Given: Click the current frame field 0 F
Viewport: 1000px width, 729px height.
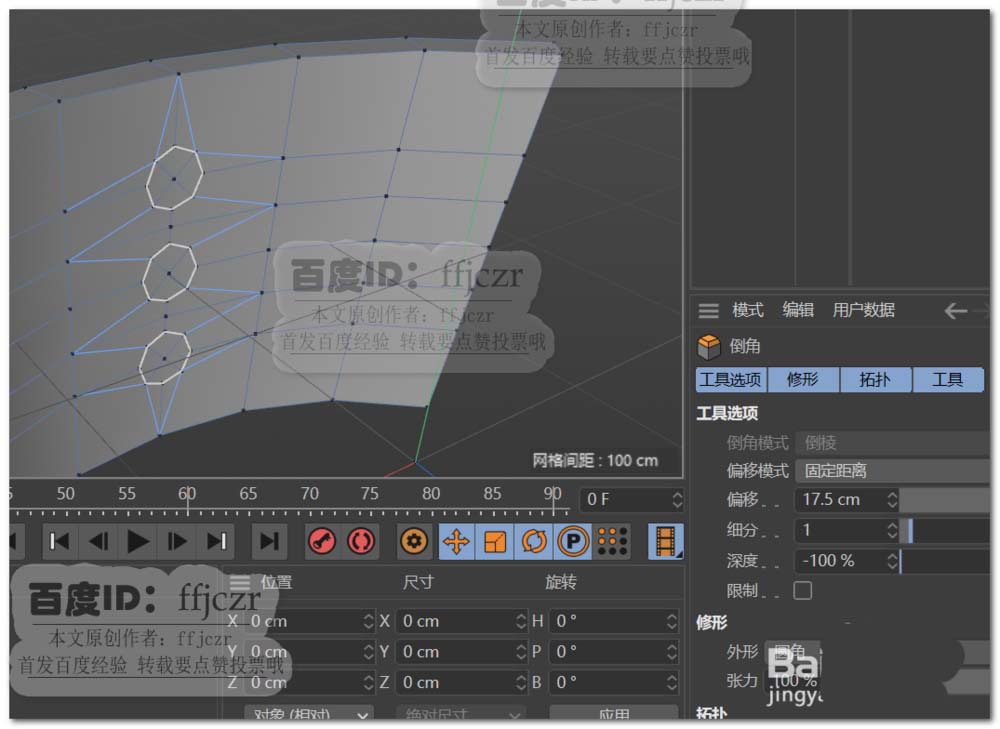Looking at the screenshot, I should click(x=625, y=499).
